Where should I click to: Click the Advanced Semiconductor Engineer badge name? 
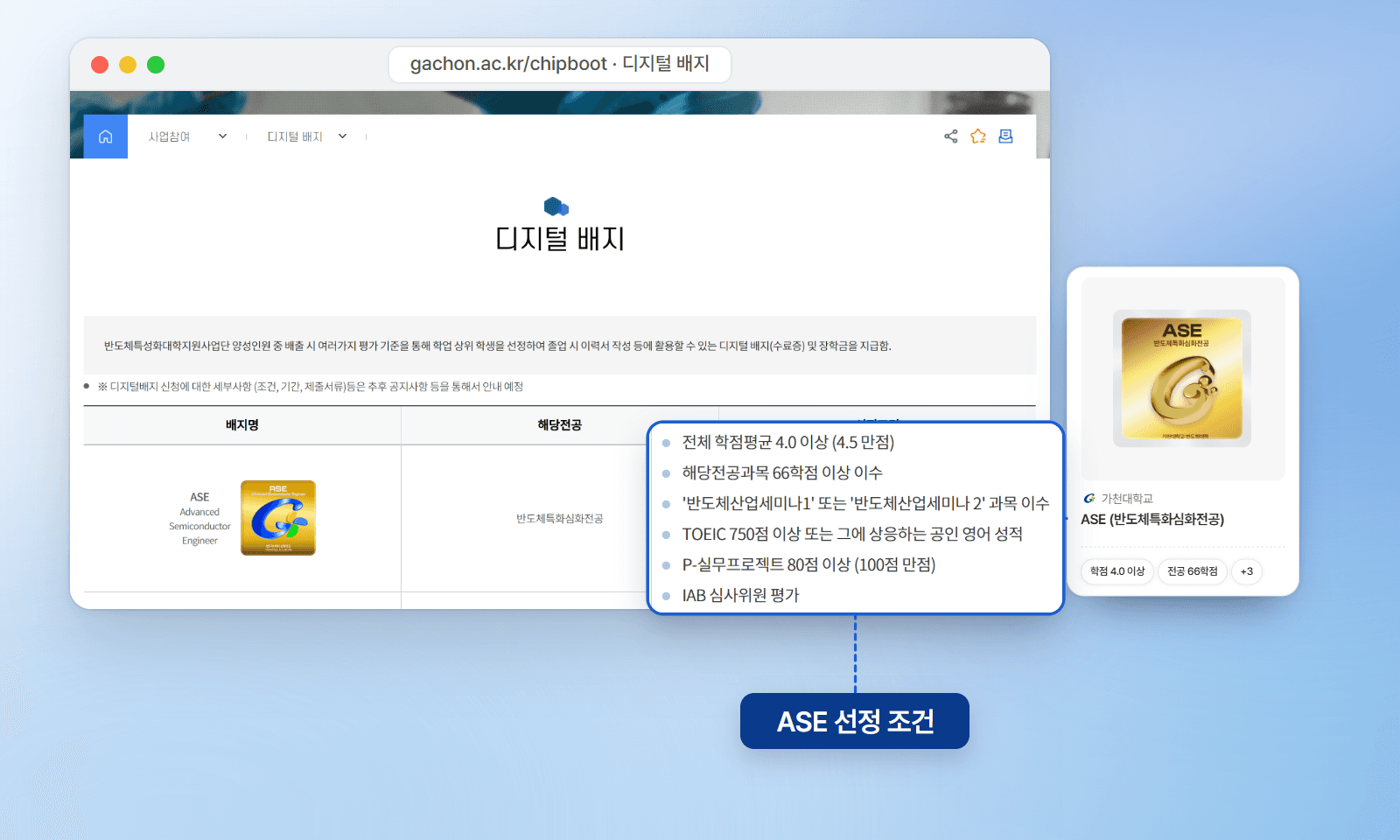click(199, 519)
